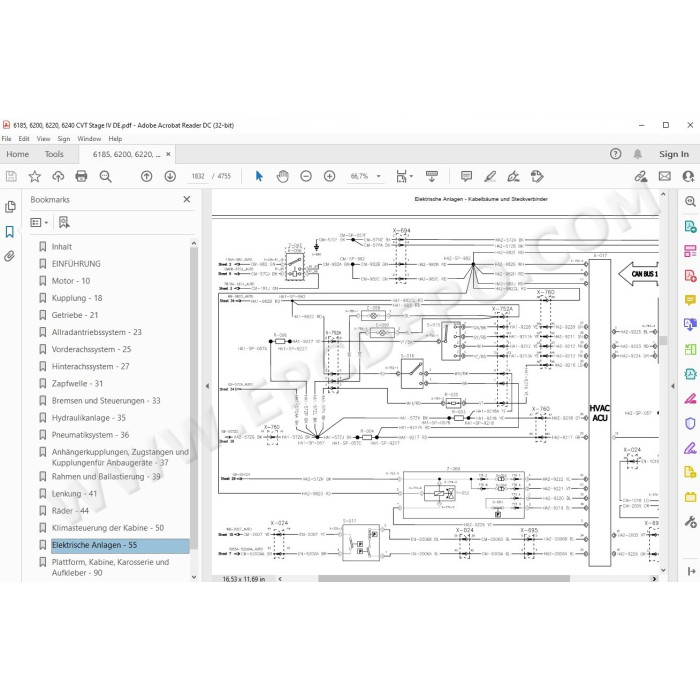Open Hydraulikanlage - 35 bookmark
Image resolution: width=700 pixels, height=700 pixels.
pyautogui.click(x=88, y=418)
